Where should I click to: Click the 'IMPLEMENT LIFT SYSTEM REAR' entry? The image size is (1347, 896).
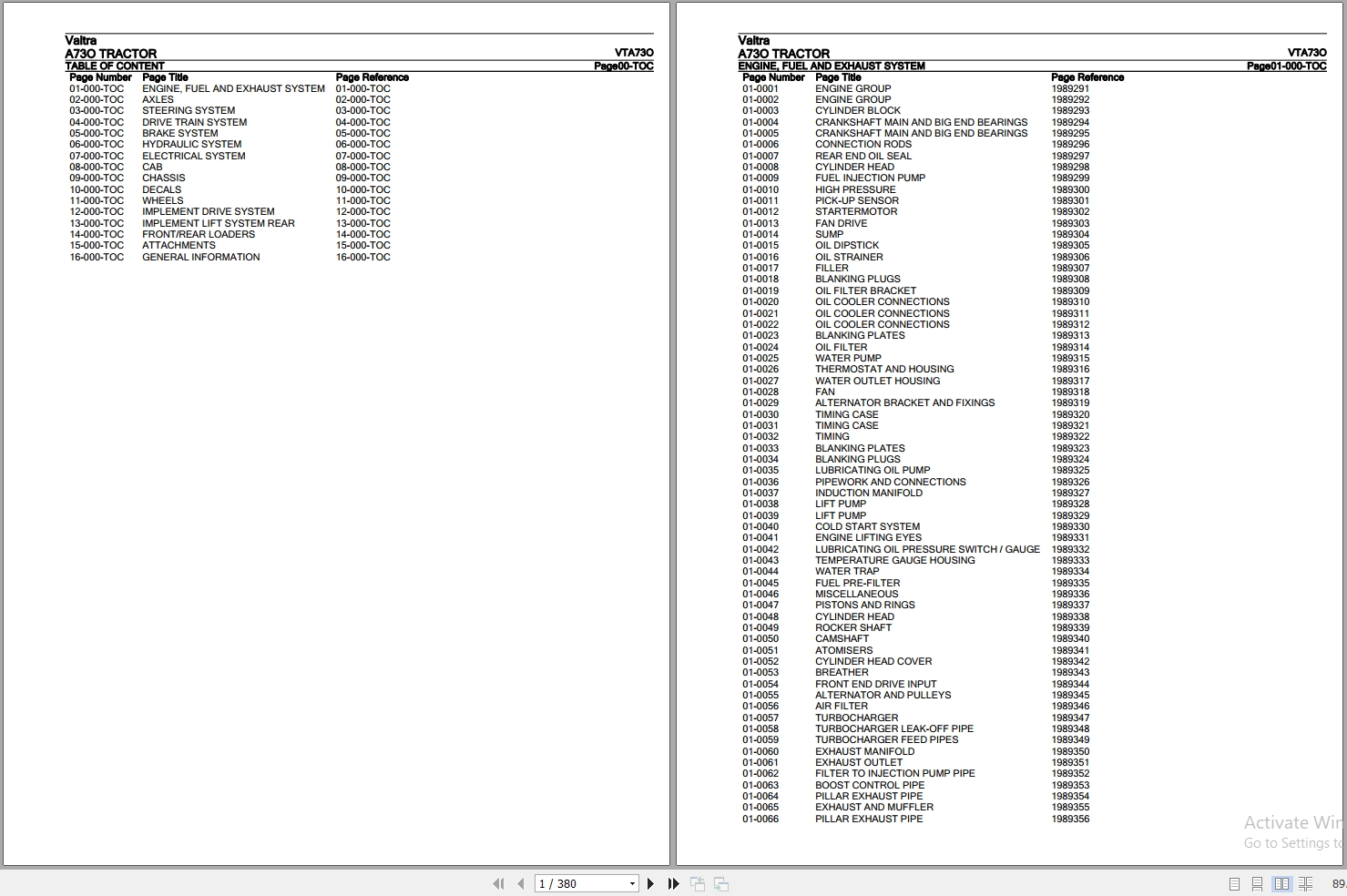218,223
